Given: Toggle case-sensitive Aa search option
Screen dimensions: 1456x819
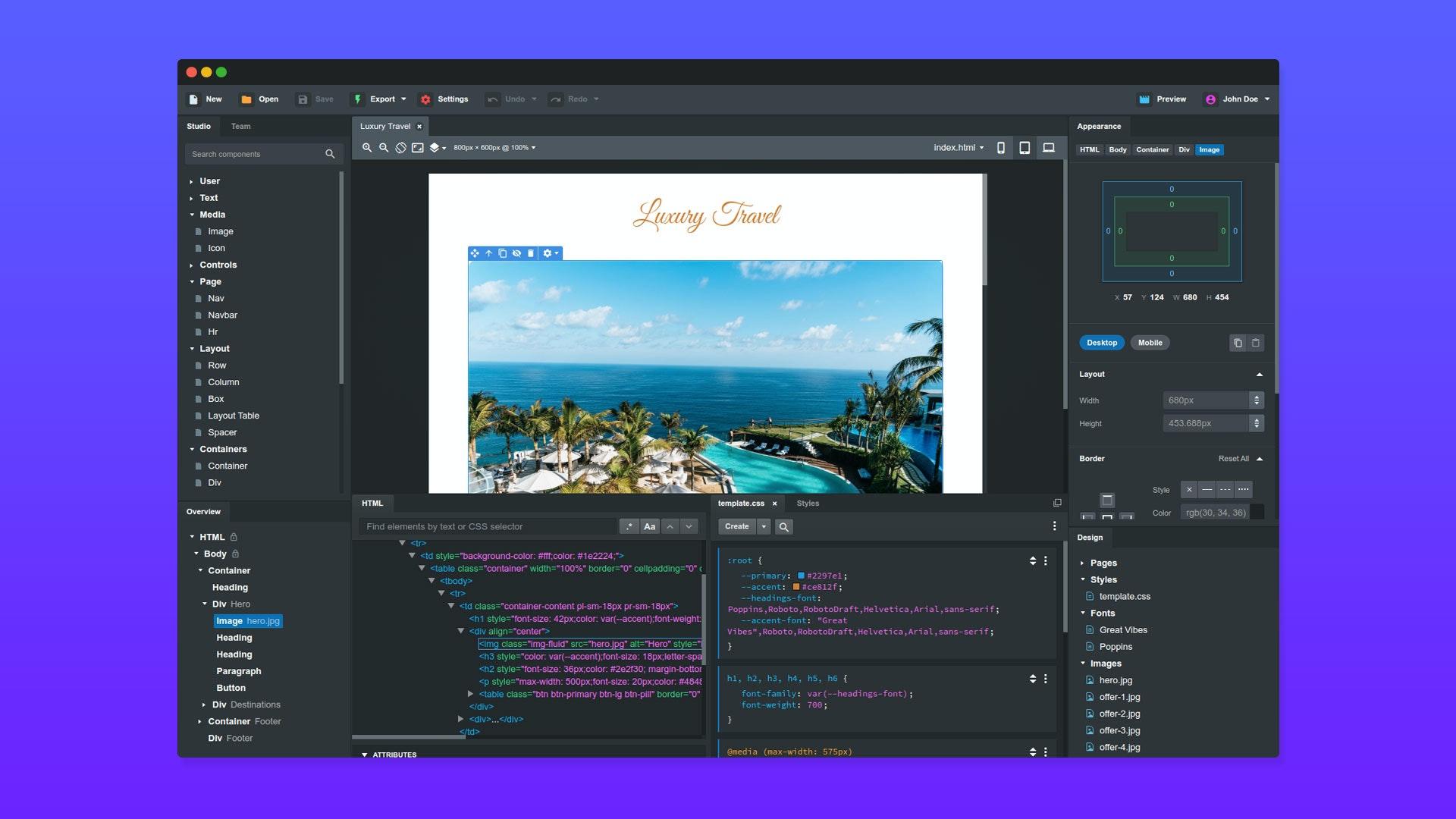Looking at the screenshot, I should (649, 526).
